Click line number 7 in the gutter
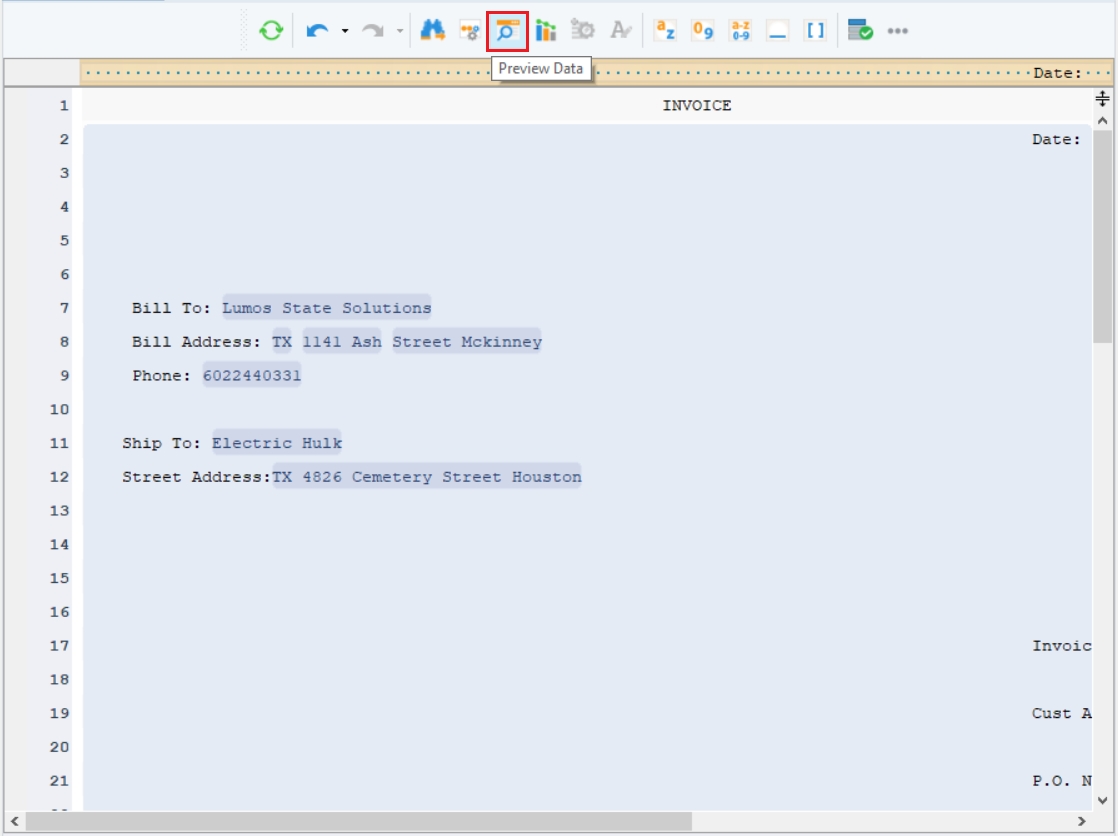Viewport: 1118px width, 836px height. (64, 308)
